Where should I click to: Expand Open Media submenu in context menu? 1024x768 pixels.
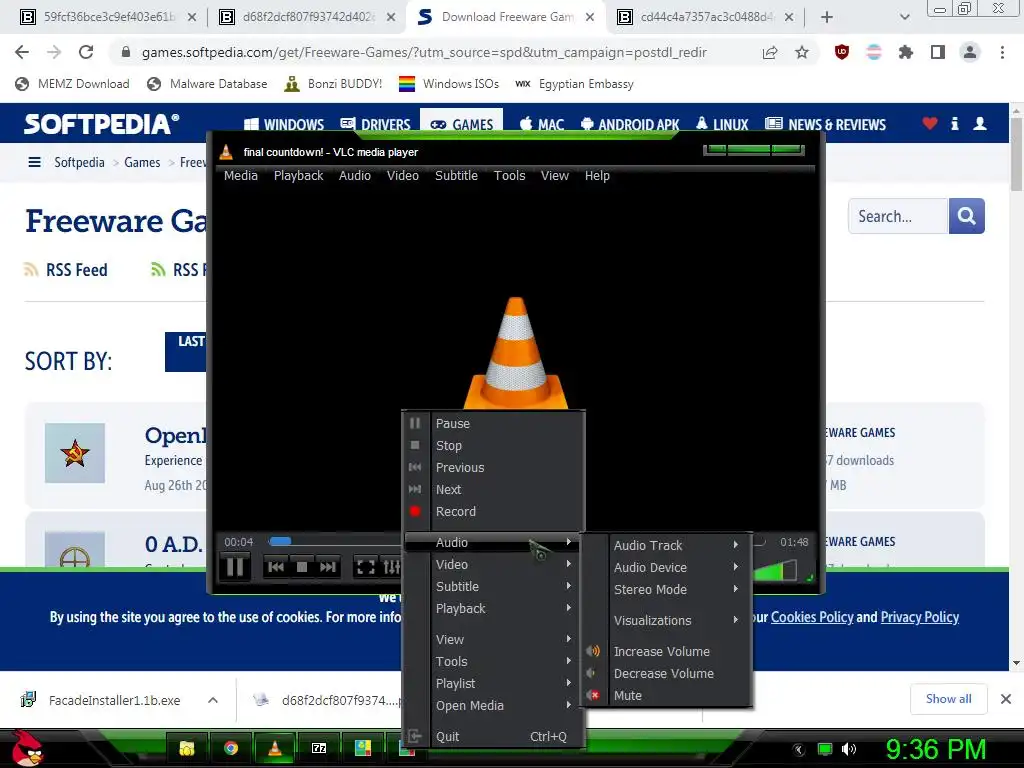(494, 705)
